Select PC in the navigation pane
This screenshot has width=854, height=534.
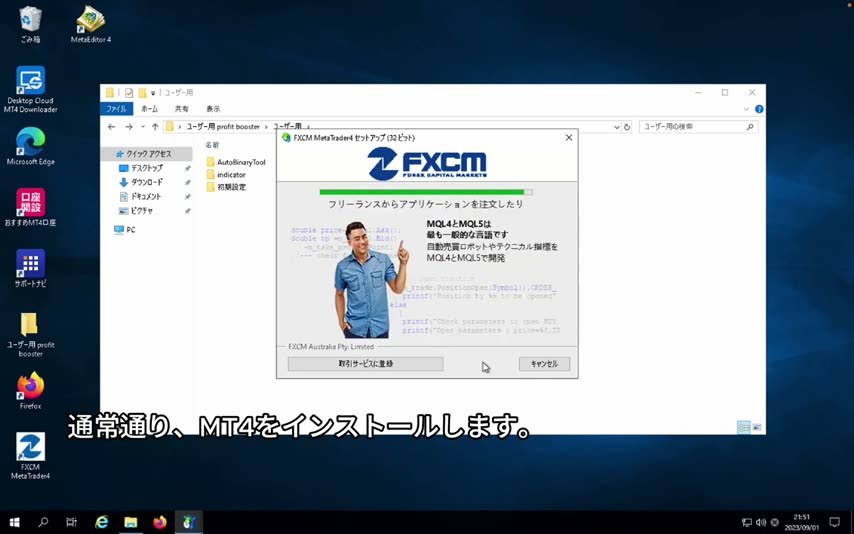click(125, 230)
